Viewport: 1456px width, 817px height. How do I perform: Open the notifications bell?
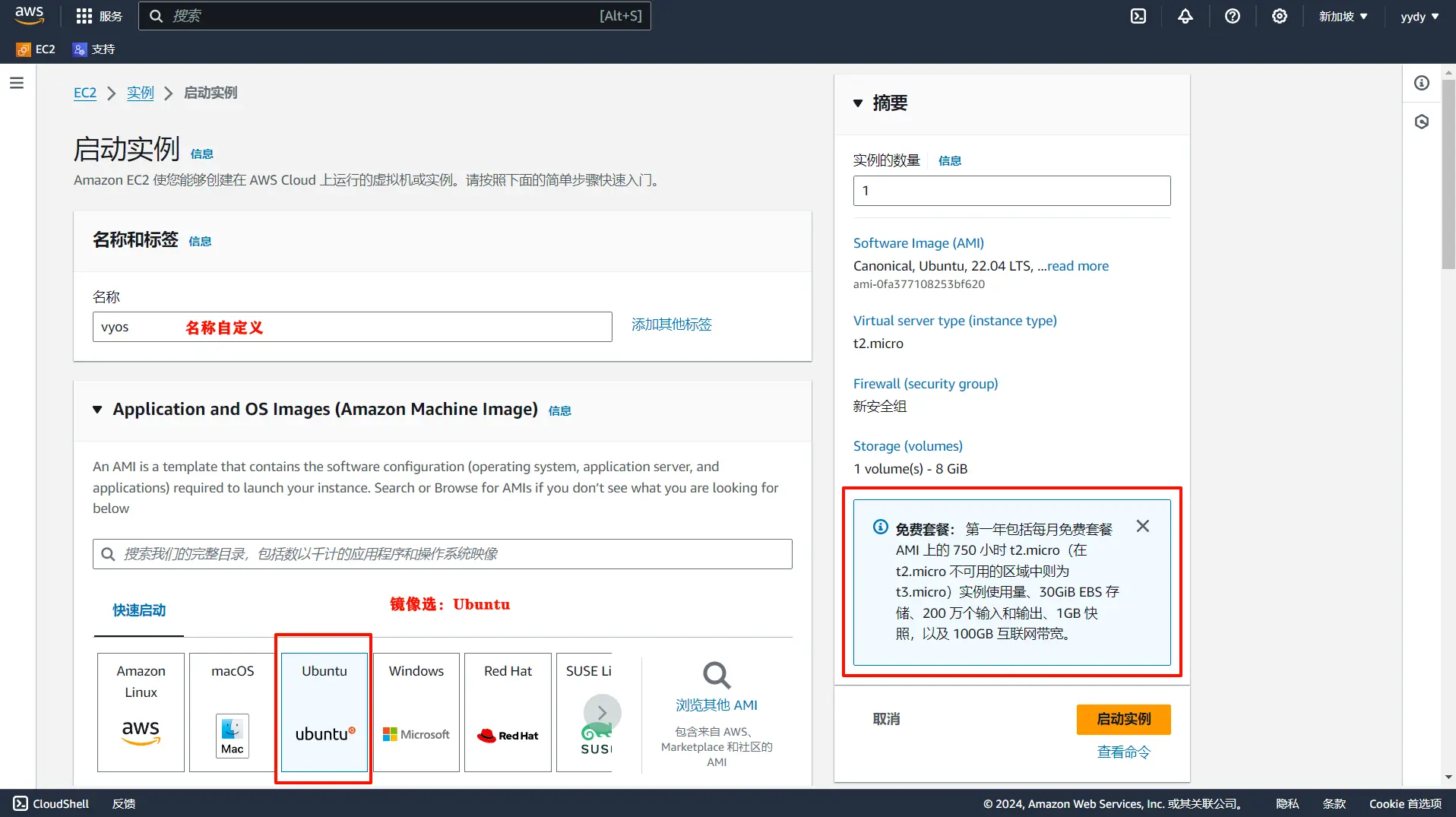[x=1185, y=16]
